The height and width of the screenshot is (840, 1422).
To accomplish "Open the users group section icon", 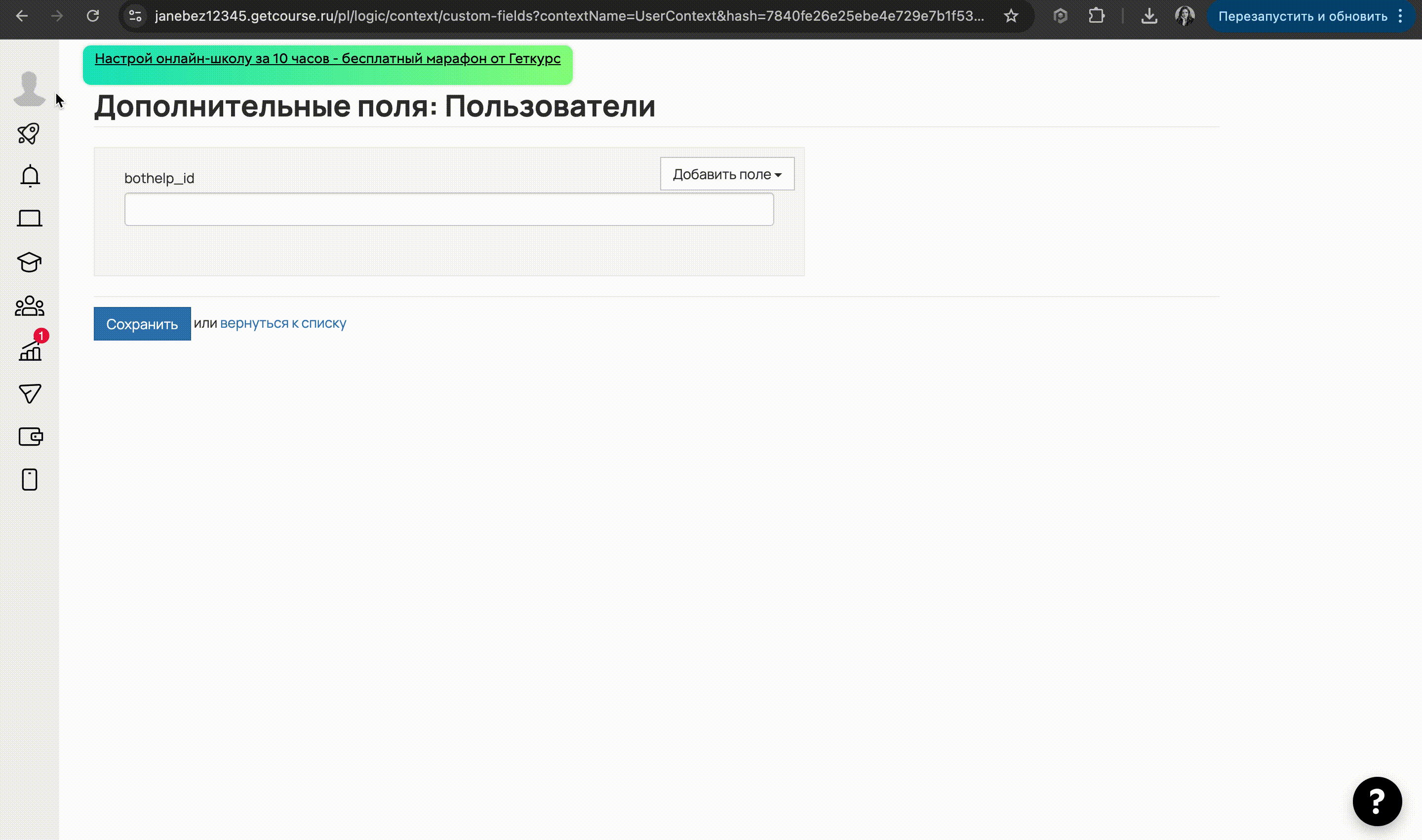I will (30, 306).
